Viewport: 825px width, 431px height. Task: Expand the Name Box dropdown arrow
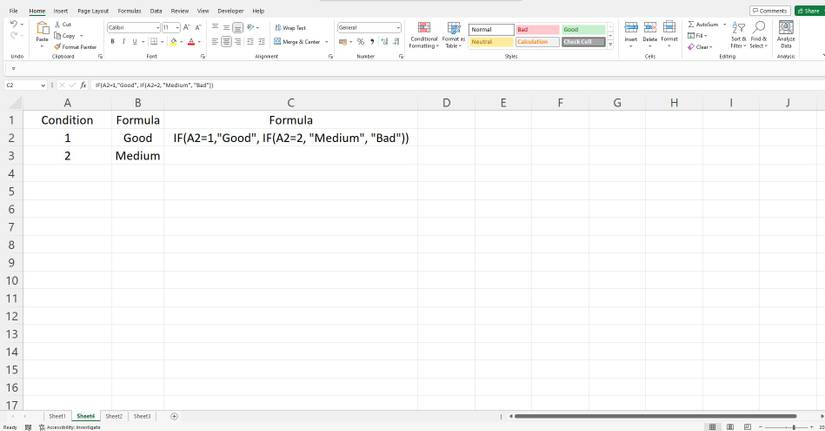(43, 85)
